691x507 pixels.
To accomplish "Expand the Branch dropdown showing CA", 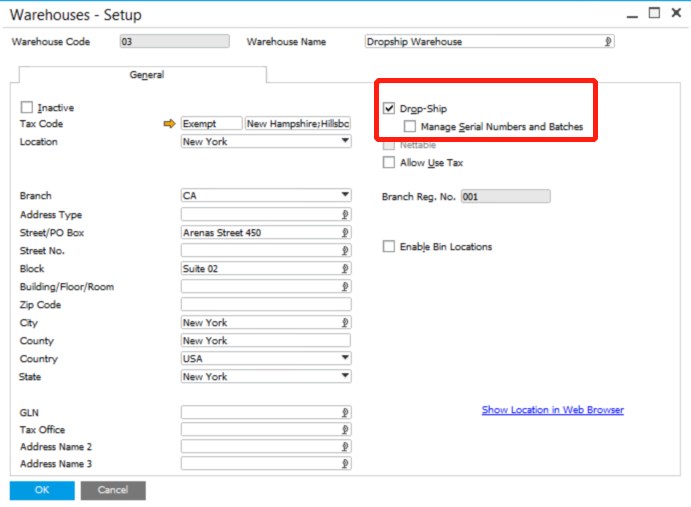I will coord(345,196).
